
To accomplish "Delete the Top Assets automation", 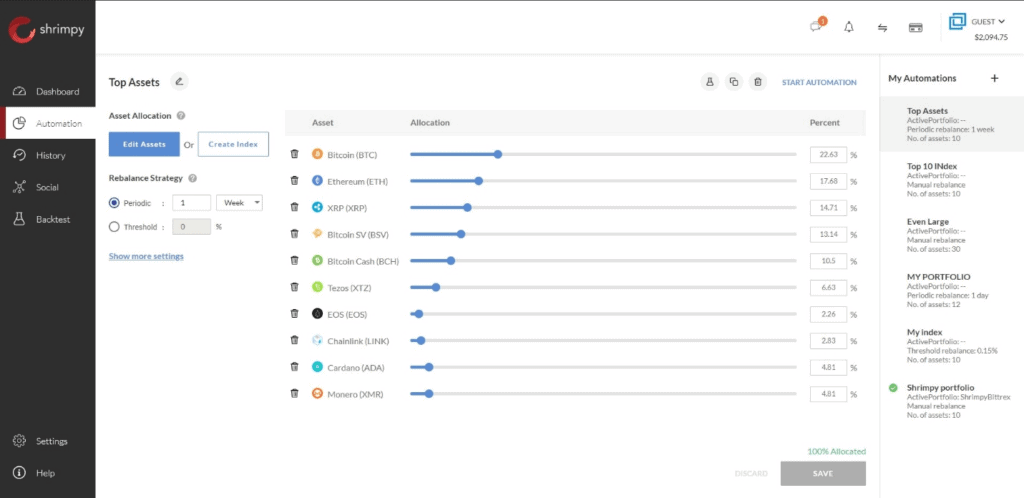I will pos(758,82).
